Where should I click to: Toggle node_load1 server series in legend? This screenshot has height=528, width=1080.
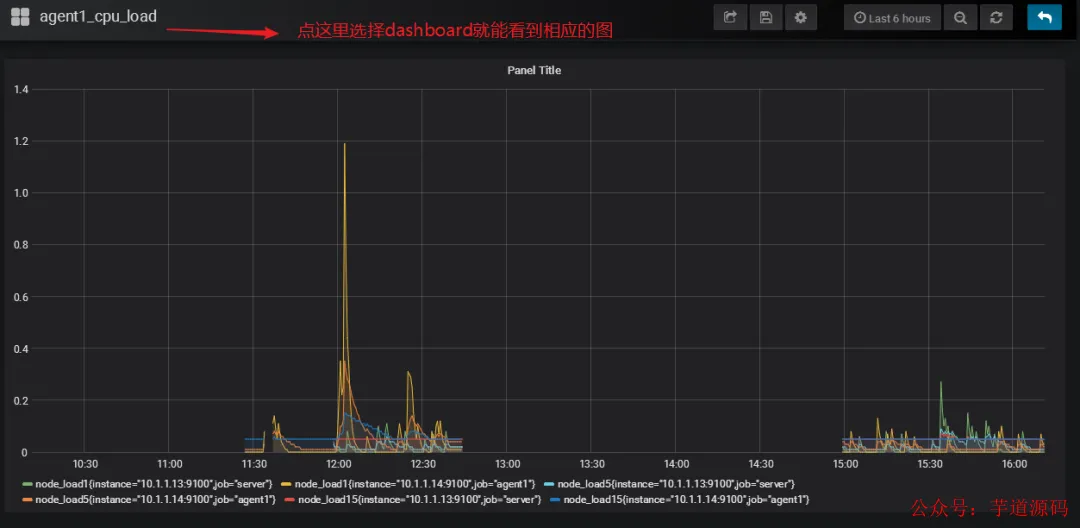pos(154,485)
